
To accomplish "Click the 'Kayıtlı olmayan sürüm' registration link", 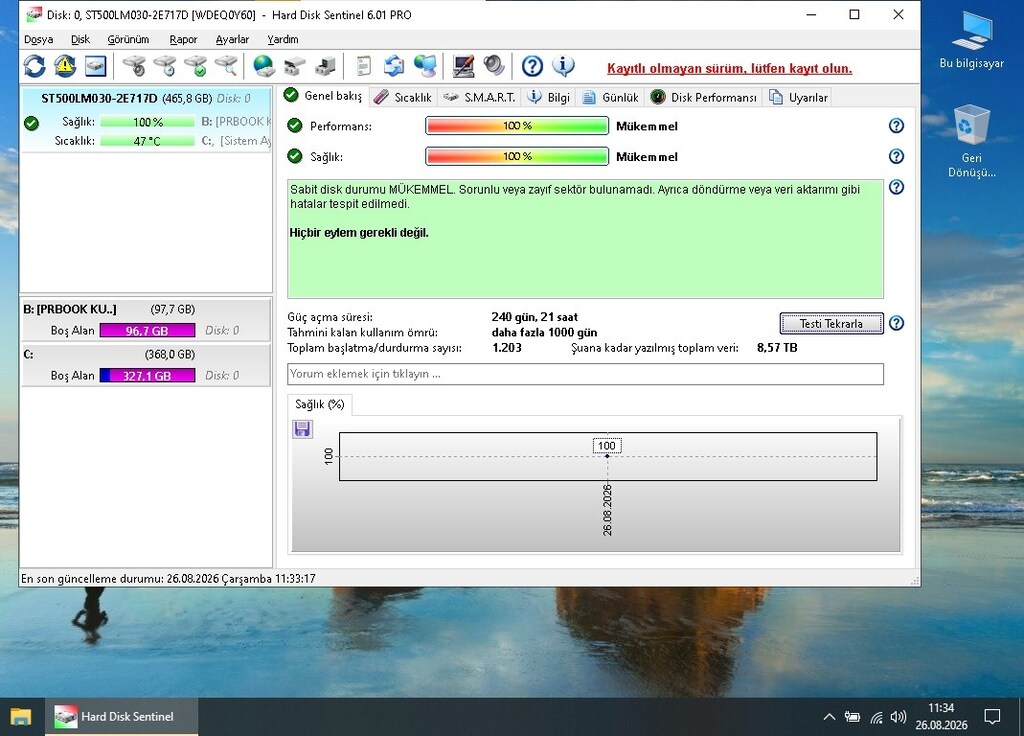I will 729,69.
